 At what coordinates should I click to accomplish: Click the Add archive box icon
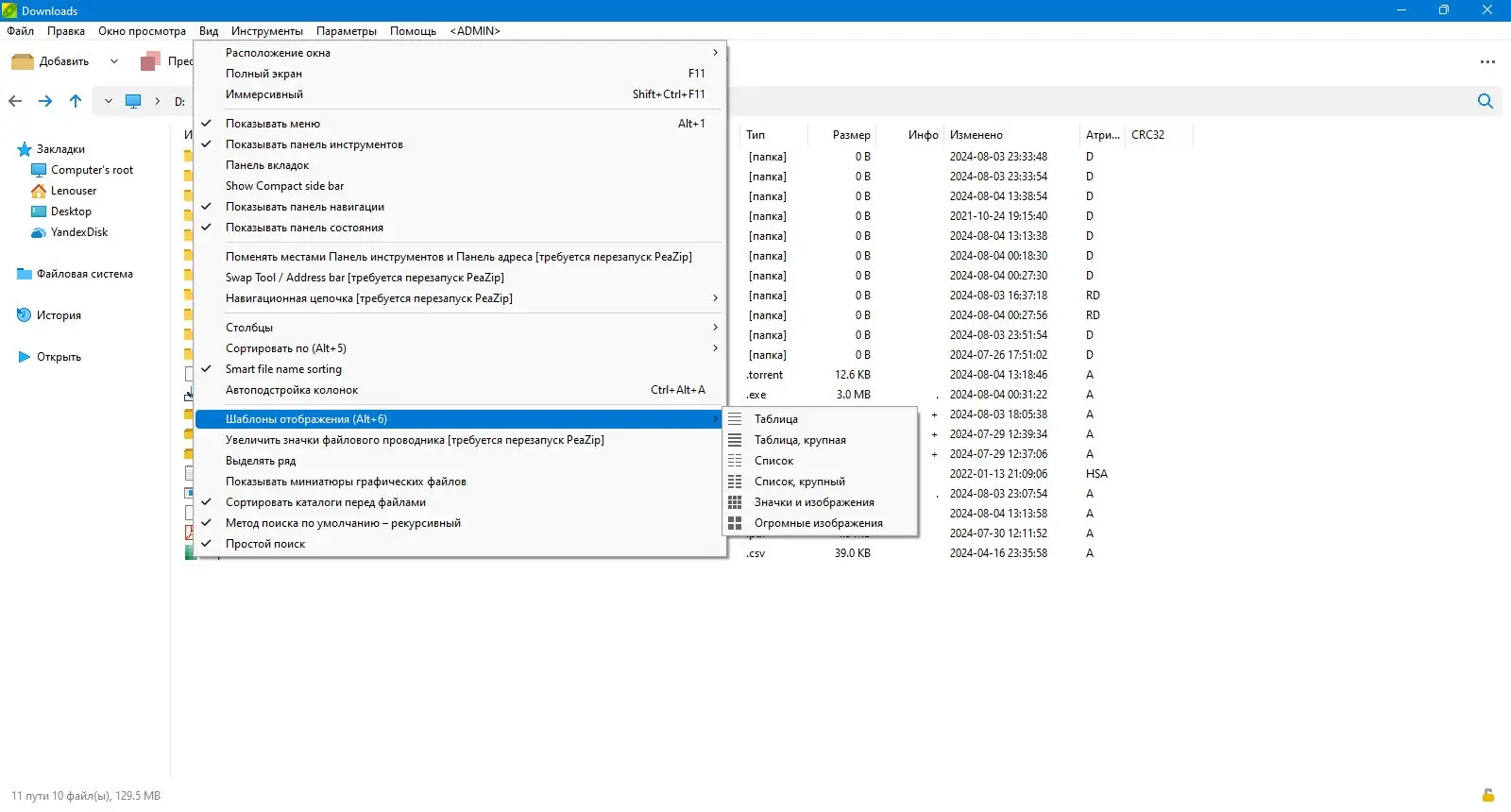pos(23,61)
